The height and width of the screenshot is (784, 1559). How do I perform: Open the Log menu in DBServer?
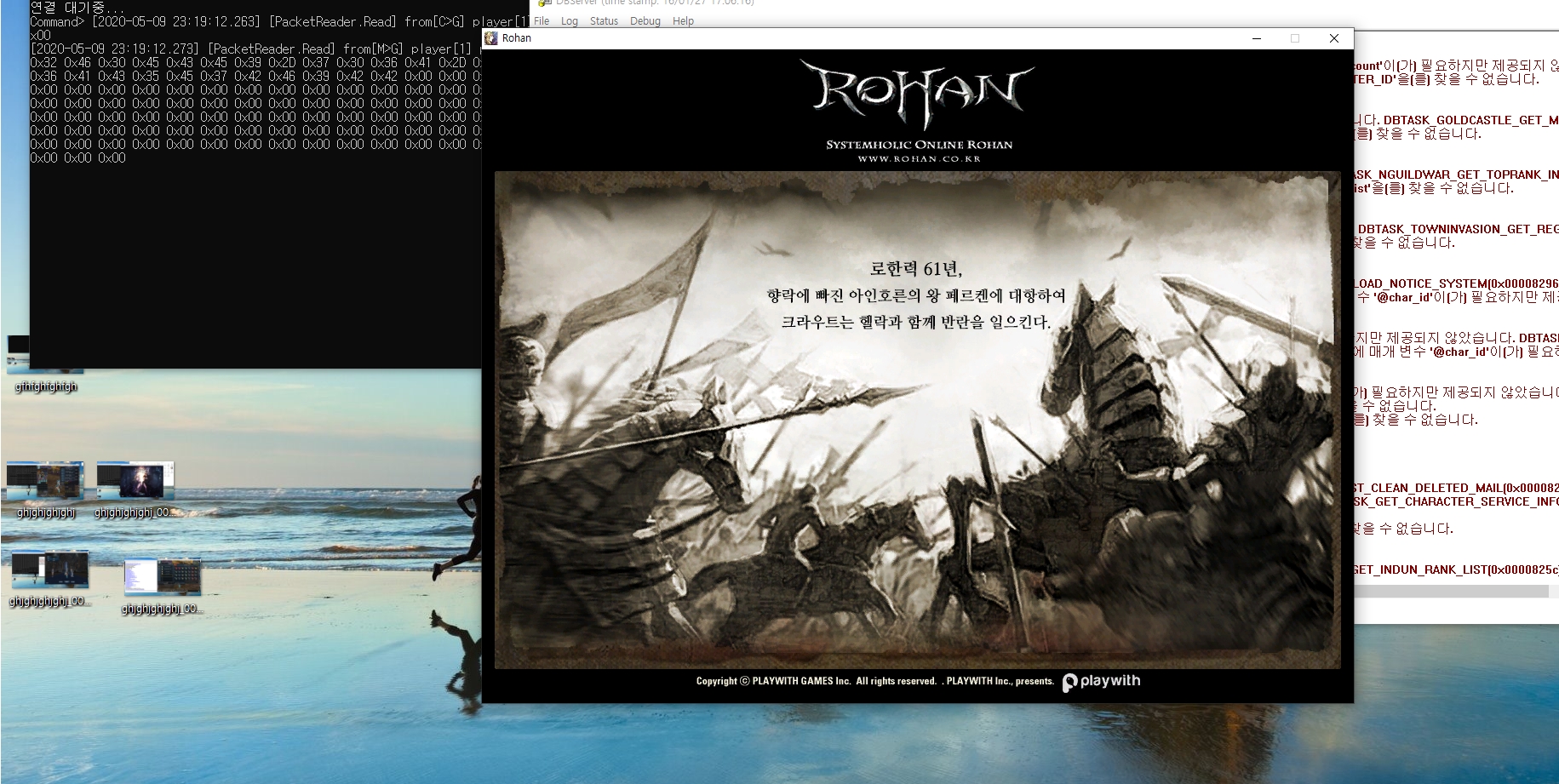[570, 21]
